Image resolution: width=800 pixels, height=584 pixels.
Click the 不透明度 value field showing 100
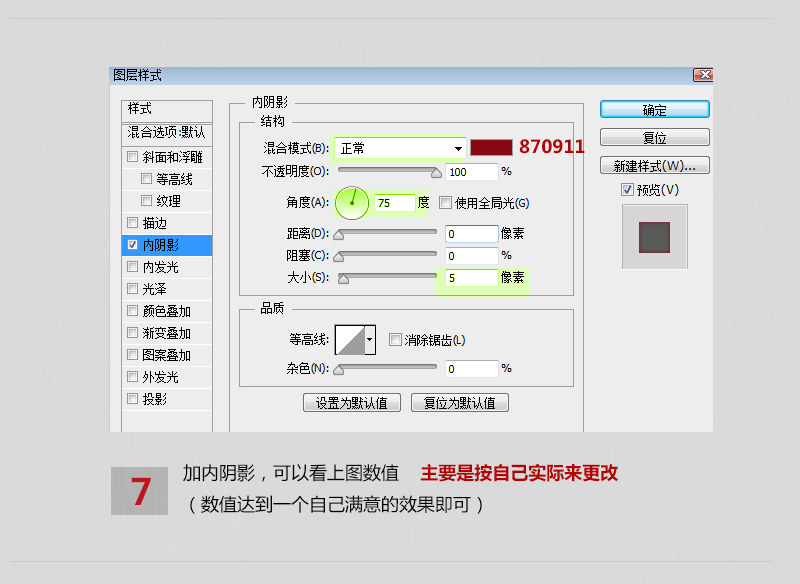click(x=471, y=172)
